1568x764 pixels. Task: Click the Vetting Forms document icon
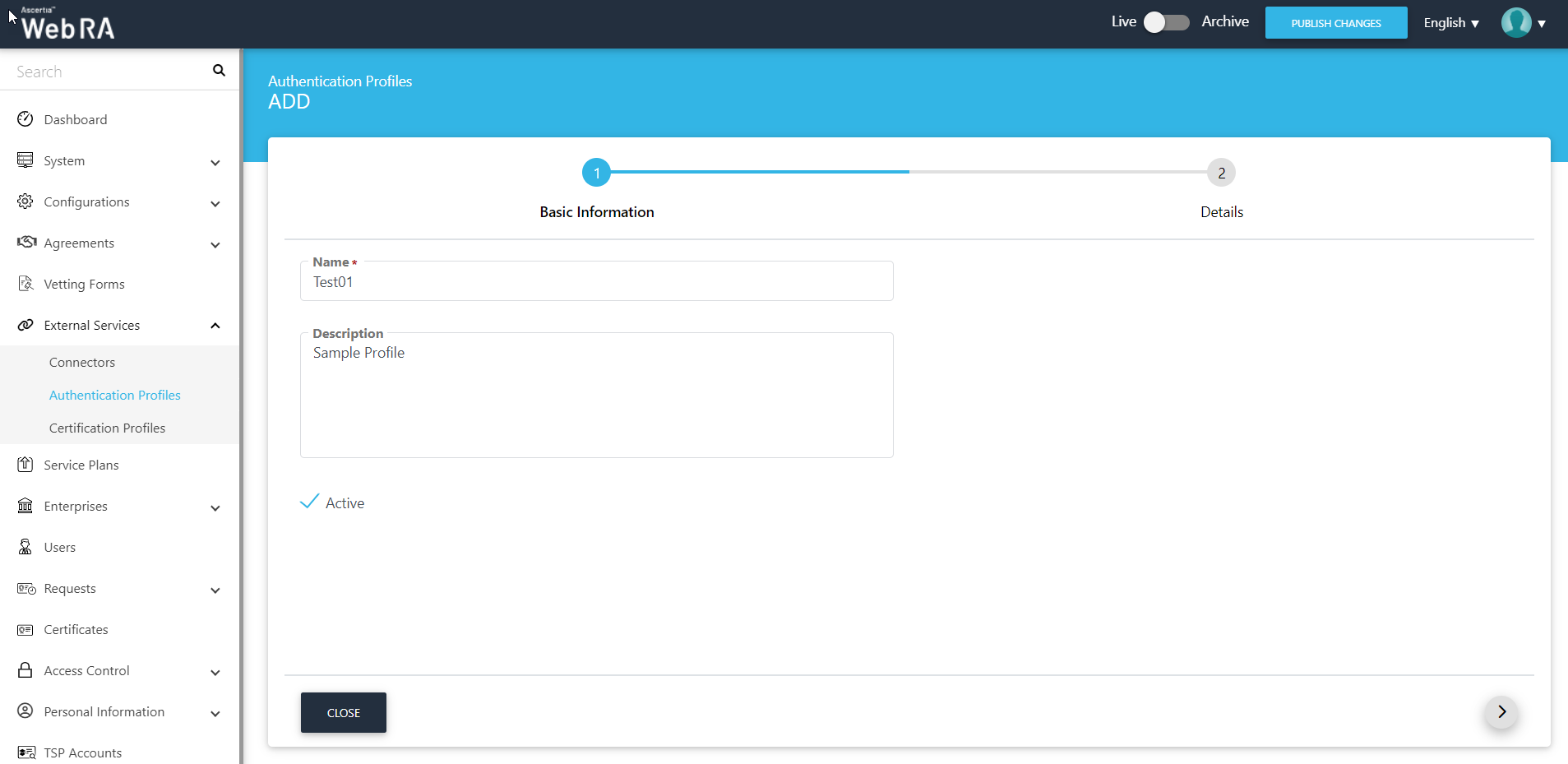click(25, 284)
